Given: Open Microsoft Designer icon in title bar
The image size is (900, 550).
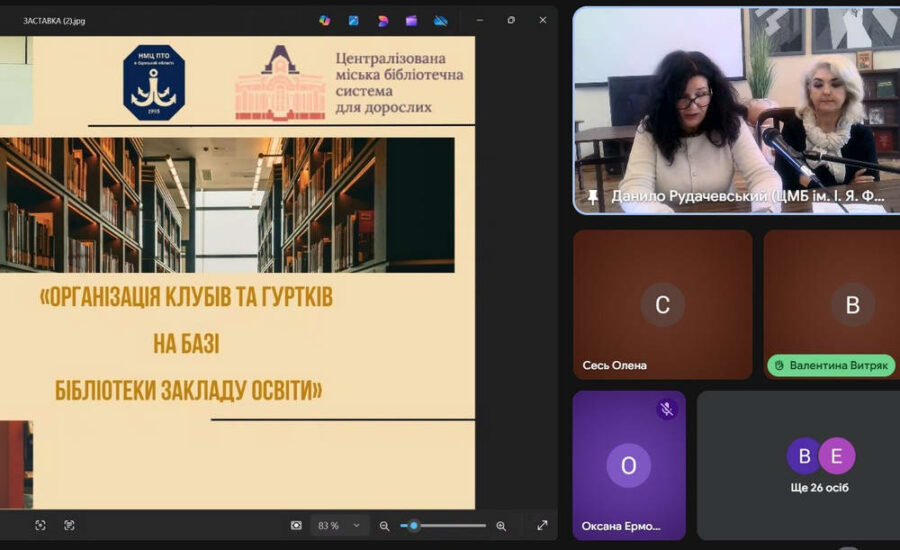Looking at the screenshot, I should 382,20.
